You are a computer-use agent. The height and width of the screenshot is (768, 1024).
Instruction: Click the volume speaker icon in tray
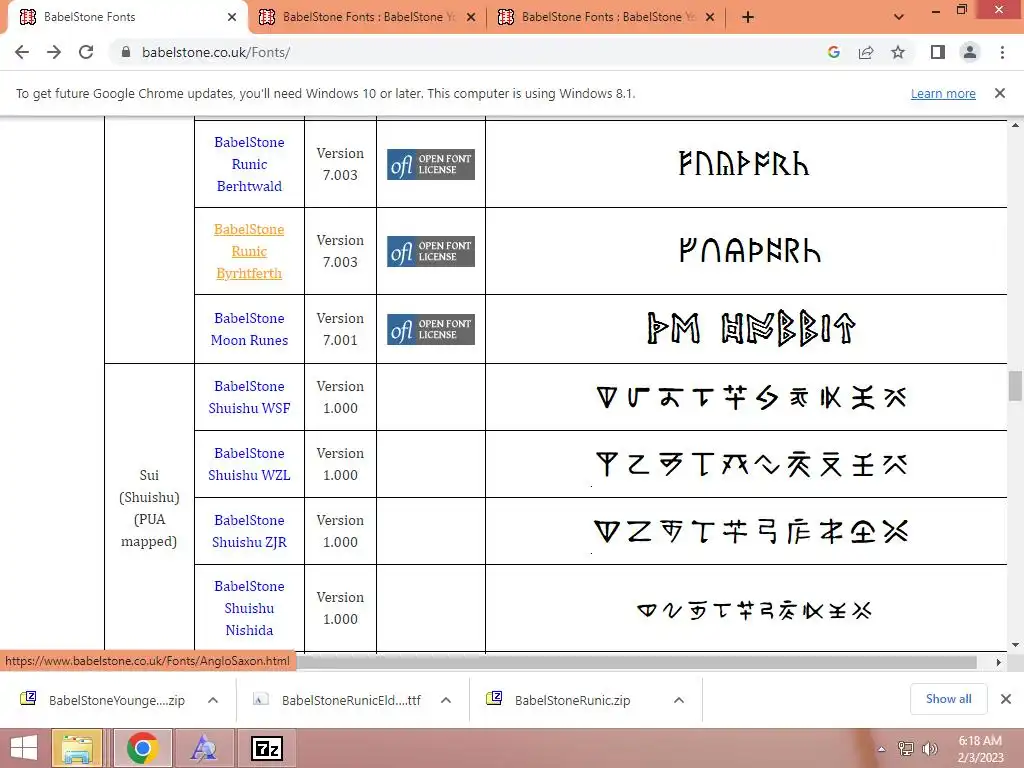pos(929,749)
